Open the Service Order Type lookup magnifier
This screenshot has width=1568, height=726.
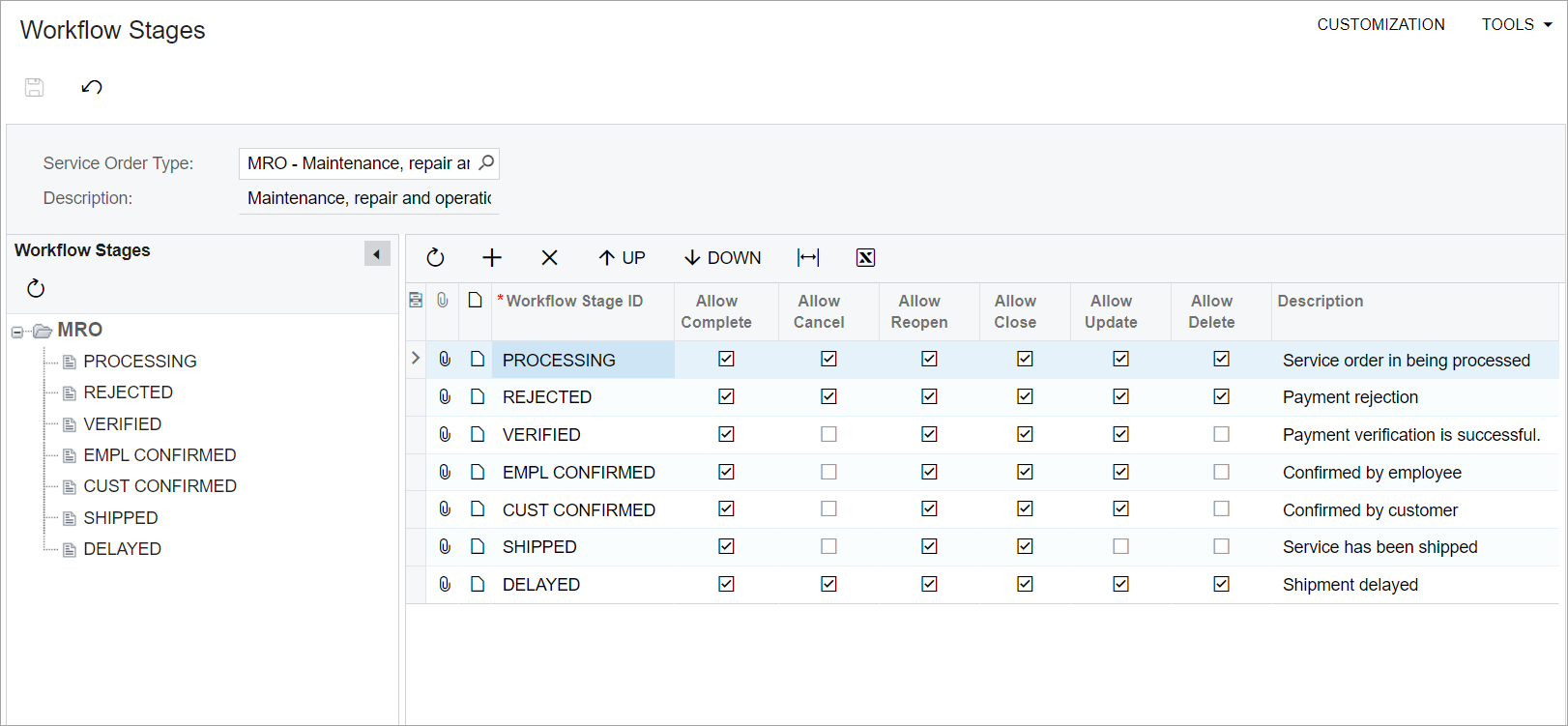pos(486,162)
